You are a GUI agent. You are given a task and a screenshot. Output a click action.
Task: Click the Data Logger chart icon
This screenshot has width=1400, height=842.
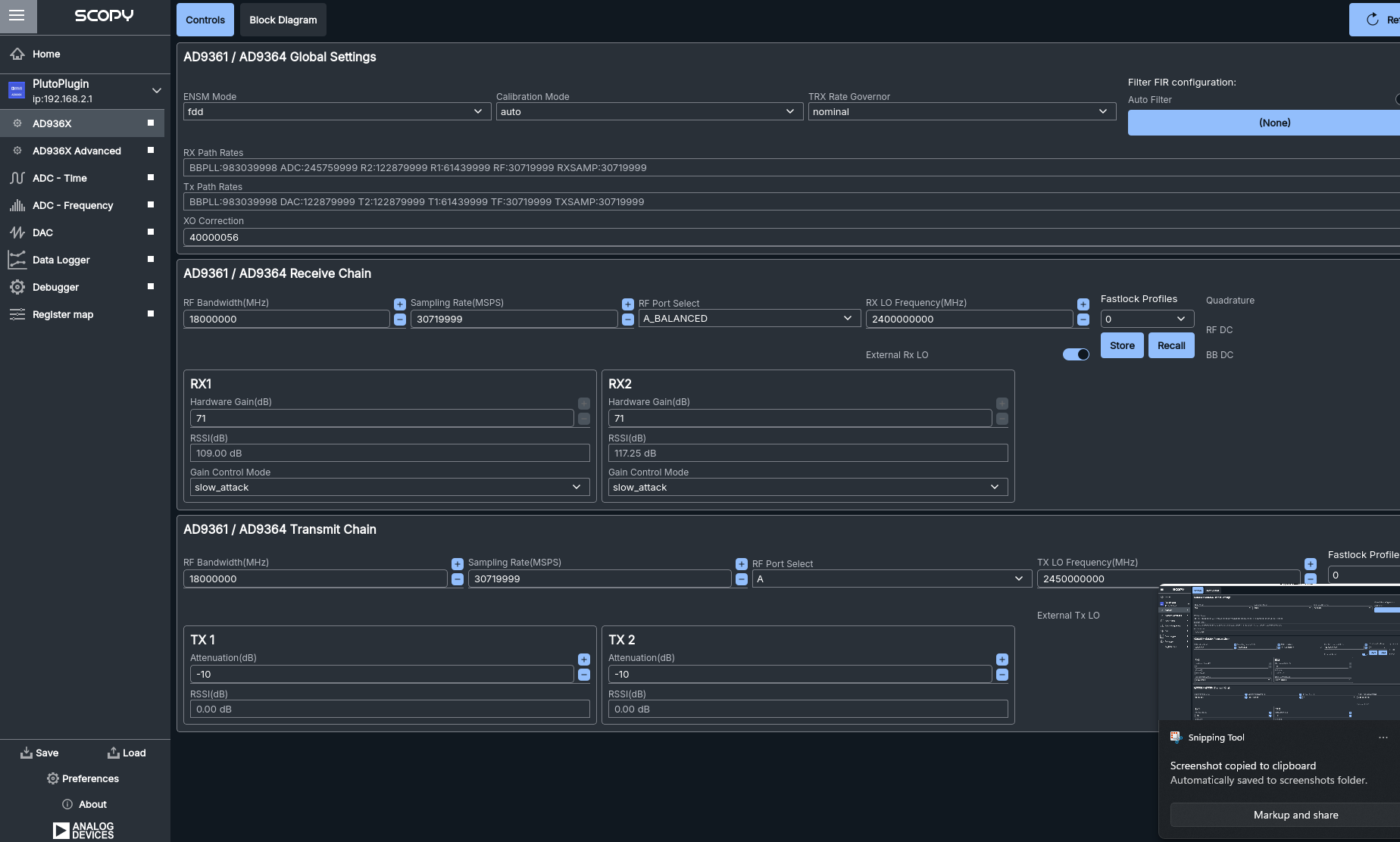(17, 260)
